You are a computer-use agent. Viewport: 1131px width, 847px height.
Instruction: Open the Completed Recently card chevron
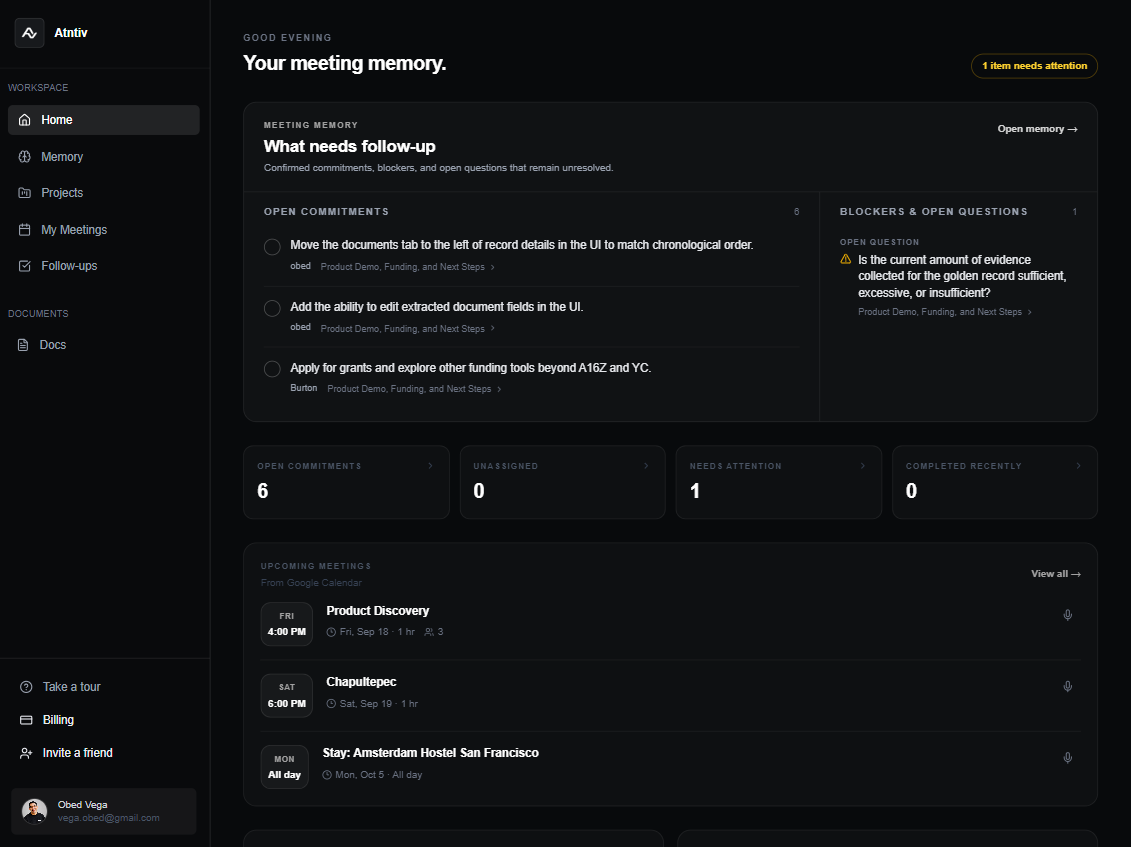pos(1078,466)
